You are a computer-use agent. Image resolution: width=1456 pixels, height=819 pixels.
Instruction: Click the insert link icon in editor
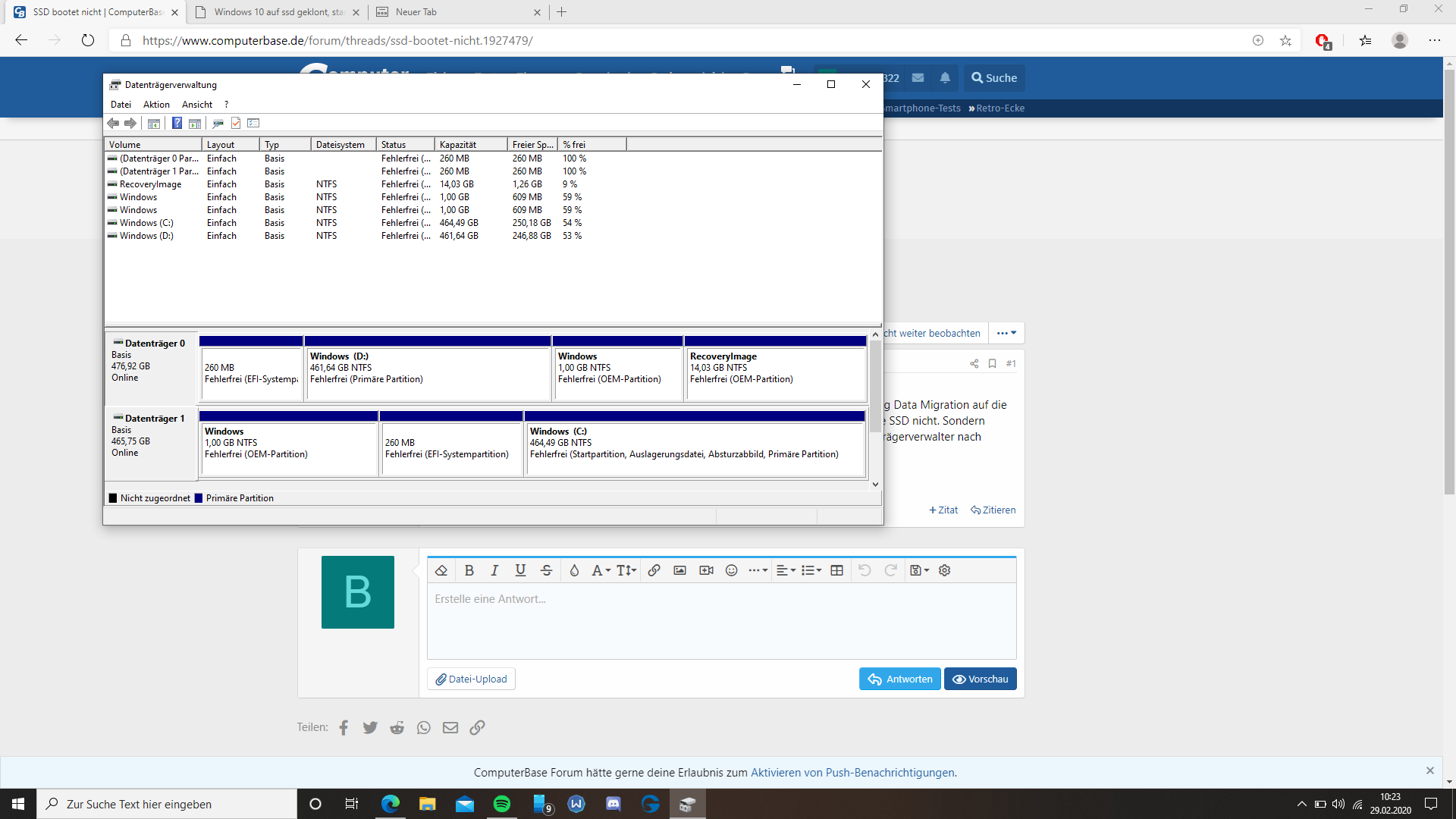click(654, 570)
